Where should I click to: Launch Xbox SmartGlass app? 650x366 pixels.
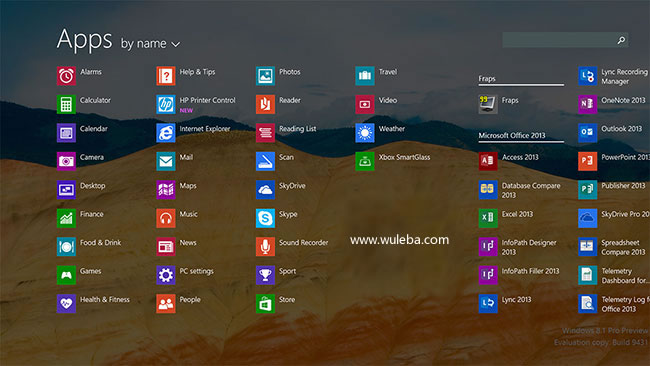(365, 161)
